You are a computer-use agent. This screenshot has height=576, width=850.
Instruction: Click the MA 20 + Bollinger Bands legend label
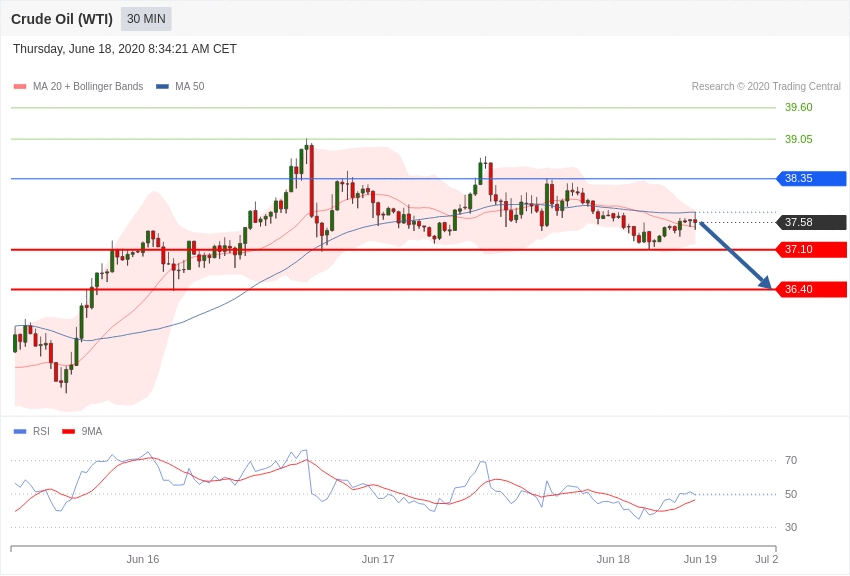coord(88,86)
